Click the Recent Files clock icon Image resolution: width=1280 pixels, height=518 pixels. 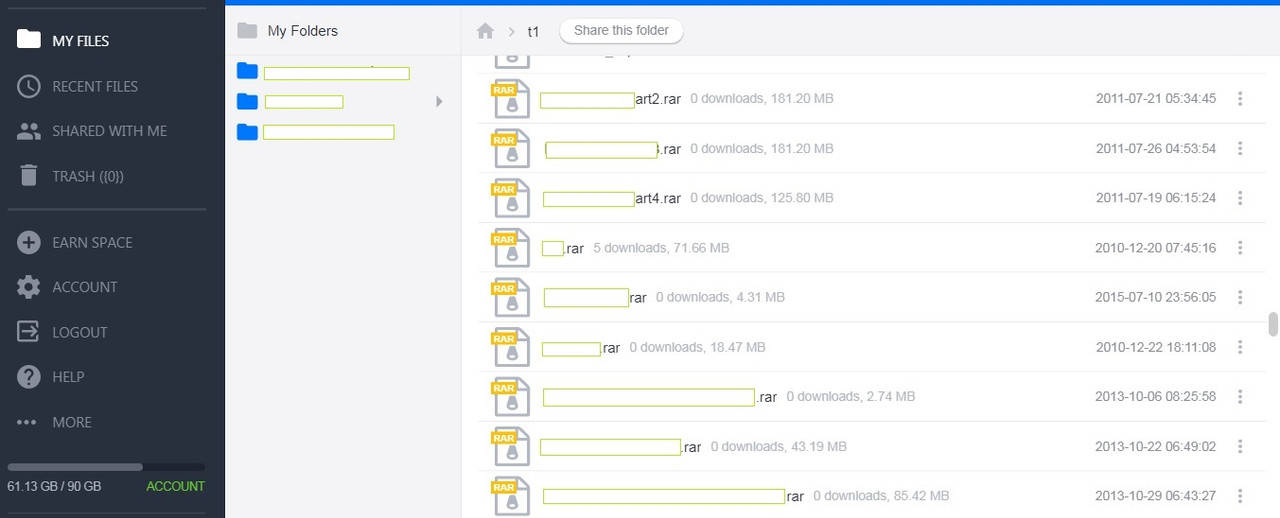[29, 86]
